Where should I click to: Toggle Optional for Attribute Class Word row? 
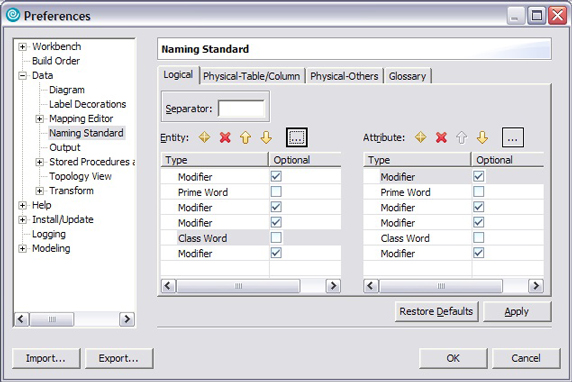pyautogui.click(x=479, y=238)
